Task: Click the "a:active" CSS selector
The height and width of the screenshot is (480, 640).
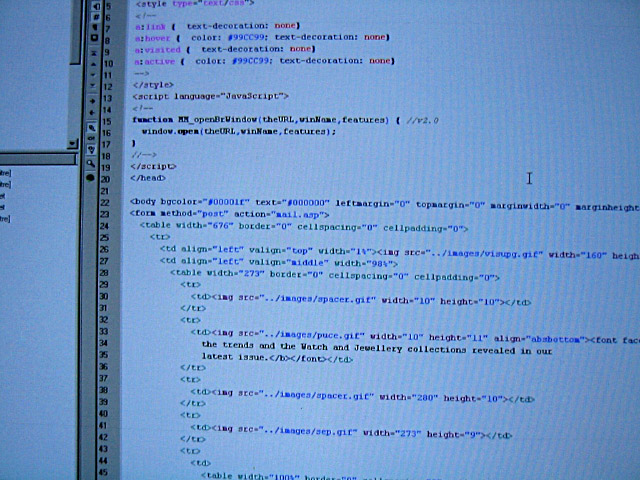Action: 155,62
